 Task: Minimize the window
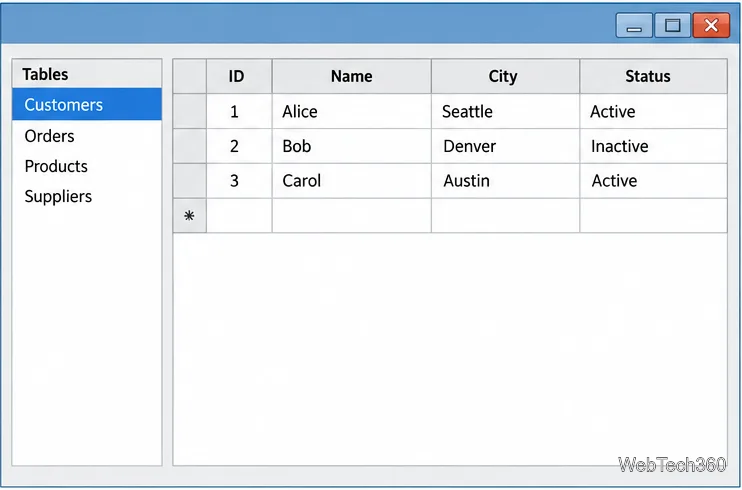point(634,25)
